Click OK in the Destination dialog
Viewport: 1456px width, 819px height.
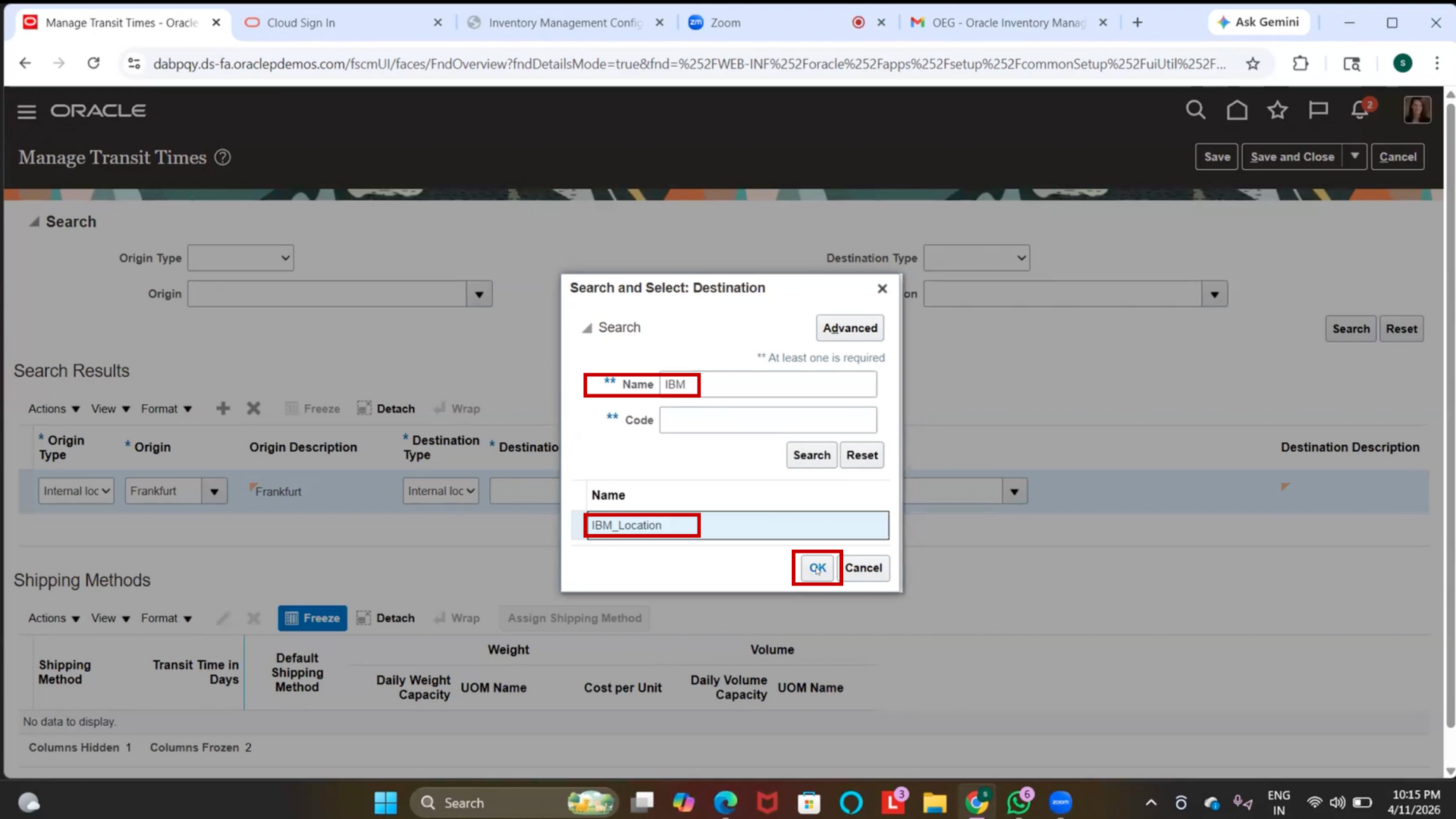coord(817,568)
